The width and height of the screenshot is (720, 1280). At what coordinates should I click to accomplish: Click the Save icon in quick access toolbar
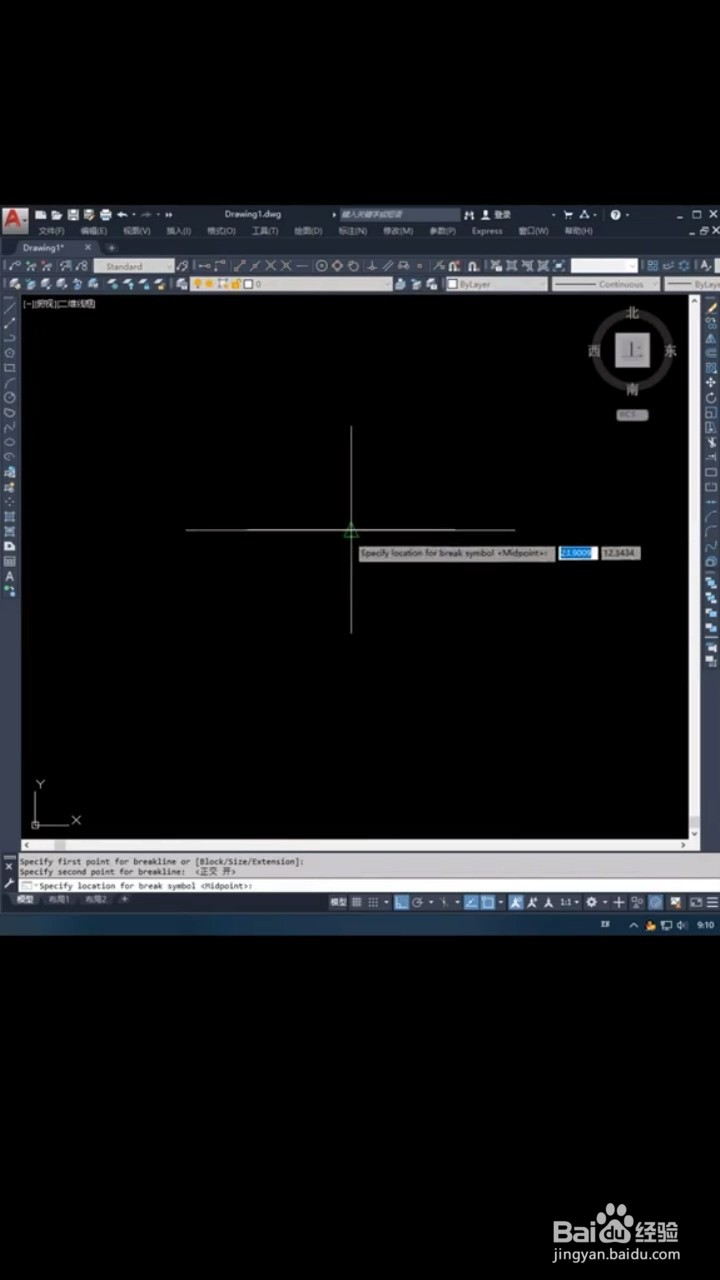pyautogui.click(x=73, y=214)
